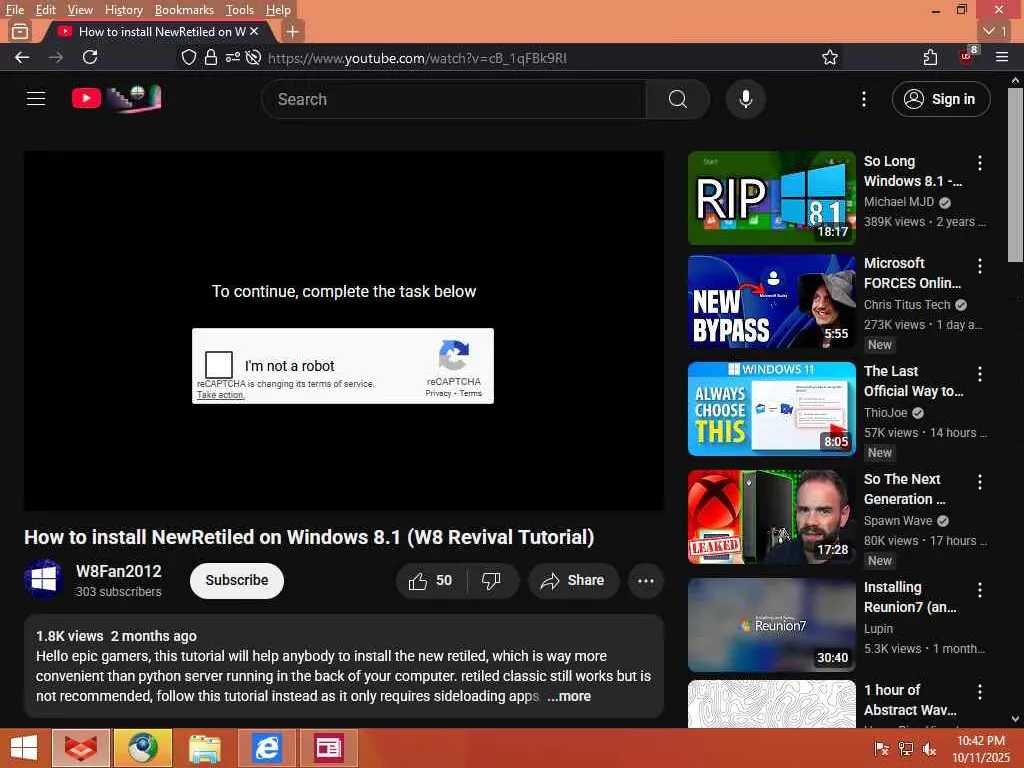Subscribe to W8Fan2012 channel
The height and width of the screenshot is (768, 1024).
click(x=236, y=581)
